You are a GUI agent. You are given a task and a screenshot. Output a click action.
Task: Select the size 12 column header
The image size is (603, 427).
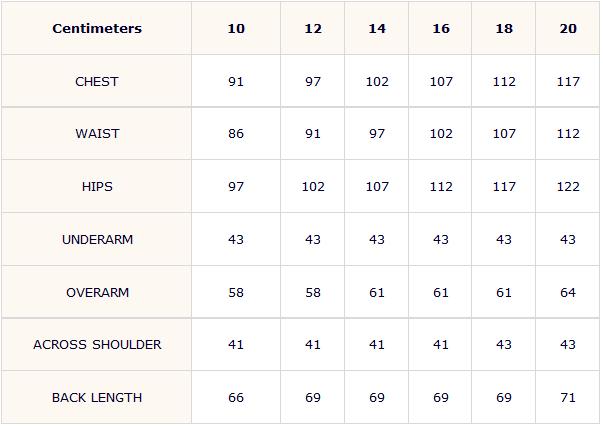(313, 28)
